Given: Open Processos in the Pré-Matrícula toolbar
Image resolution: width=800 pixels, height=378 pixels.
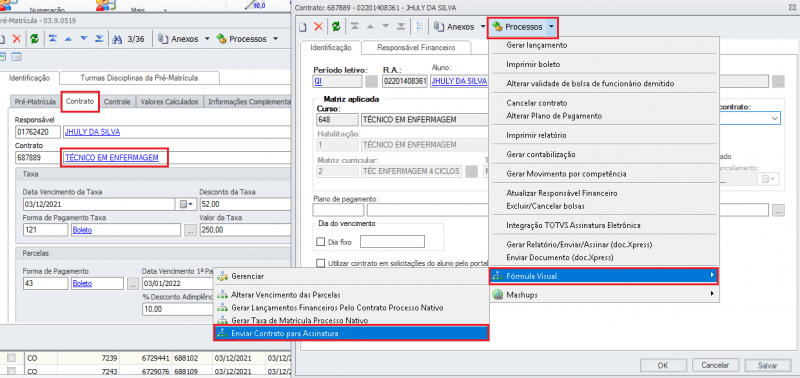Looking at the screenshot, I should tap(242, 39).
